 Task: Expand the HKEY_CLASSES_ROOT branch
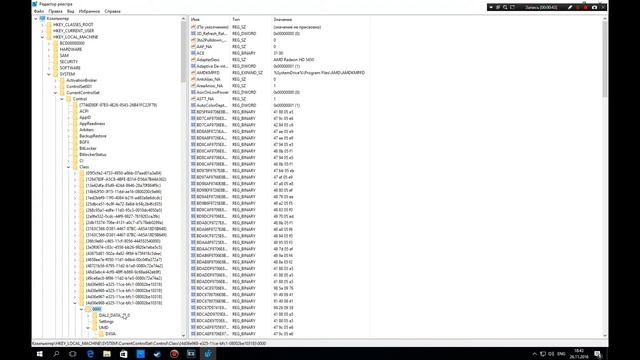click(x=42, y=24)
